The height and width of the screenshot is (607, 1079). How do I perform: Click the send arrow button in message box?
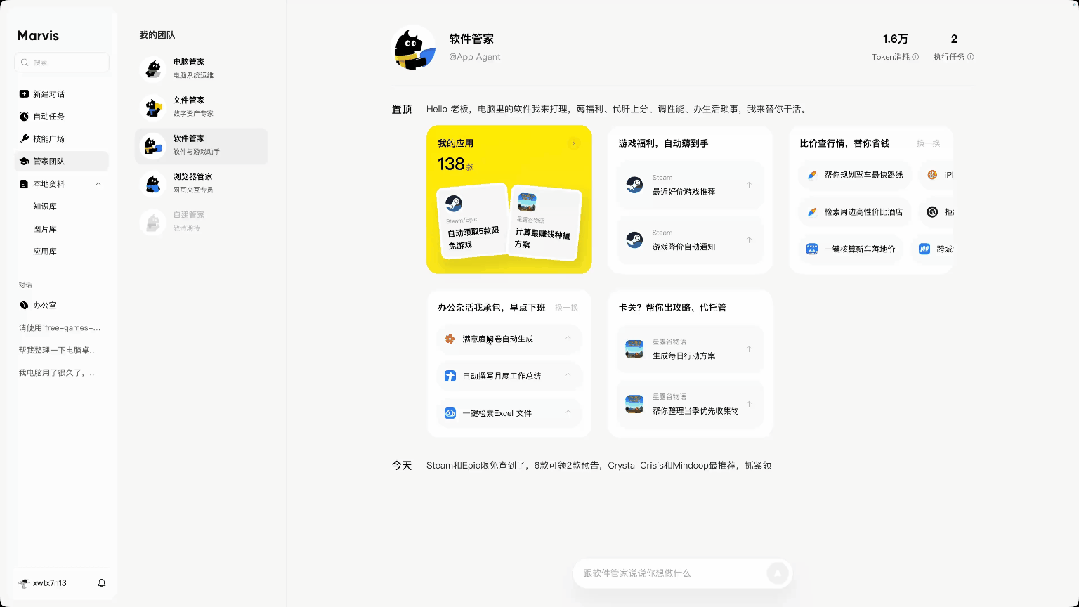tap(777, 573)
